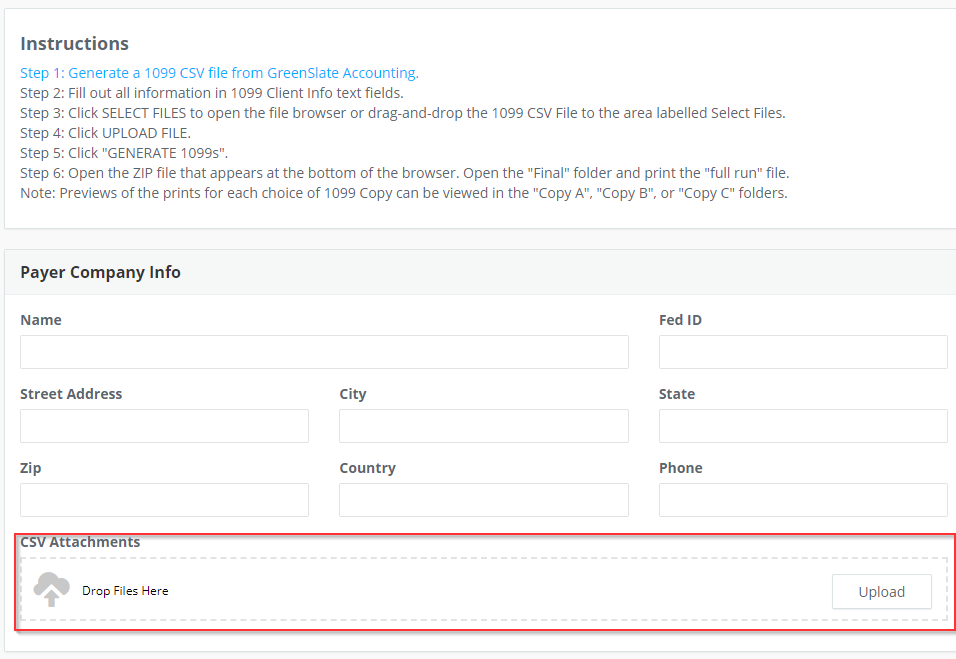
Task: Click the Fed ID label
Action: coord(680,320)
